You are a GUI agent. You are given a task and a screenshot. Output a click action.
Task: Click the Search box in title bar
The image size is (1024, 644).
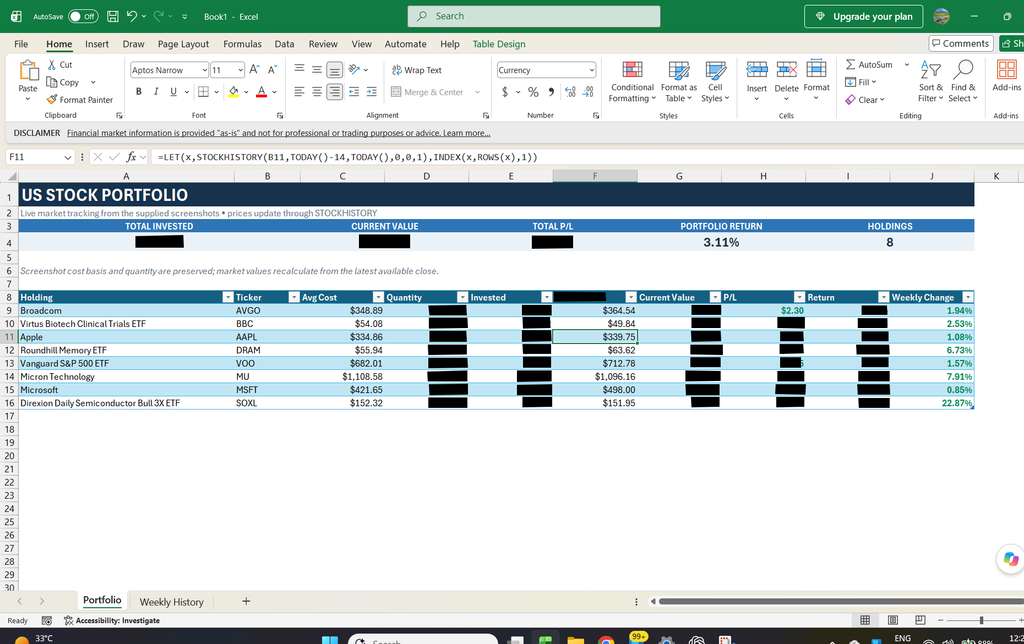tap(534, 16)
